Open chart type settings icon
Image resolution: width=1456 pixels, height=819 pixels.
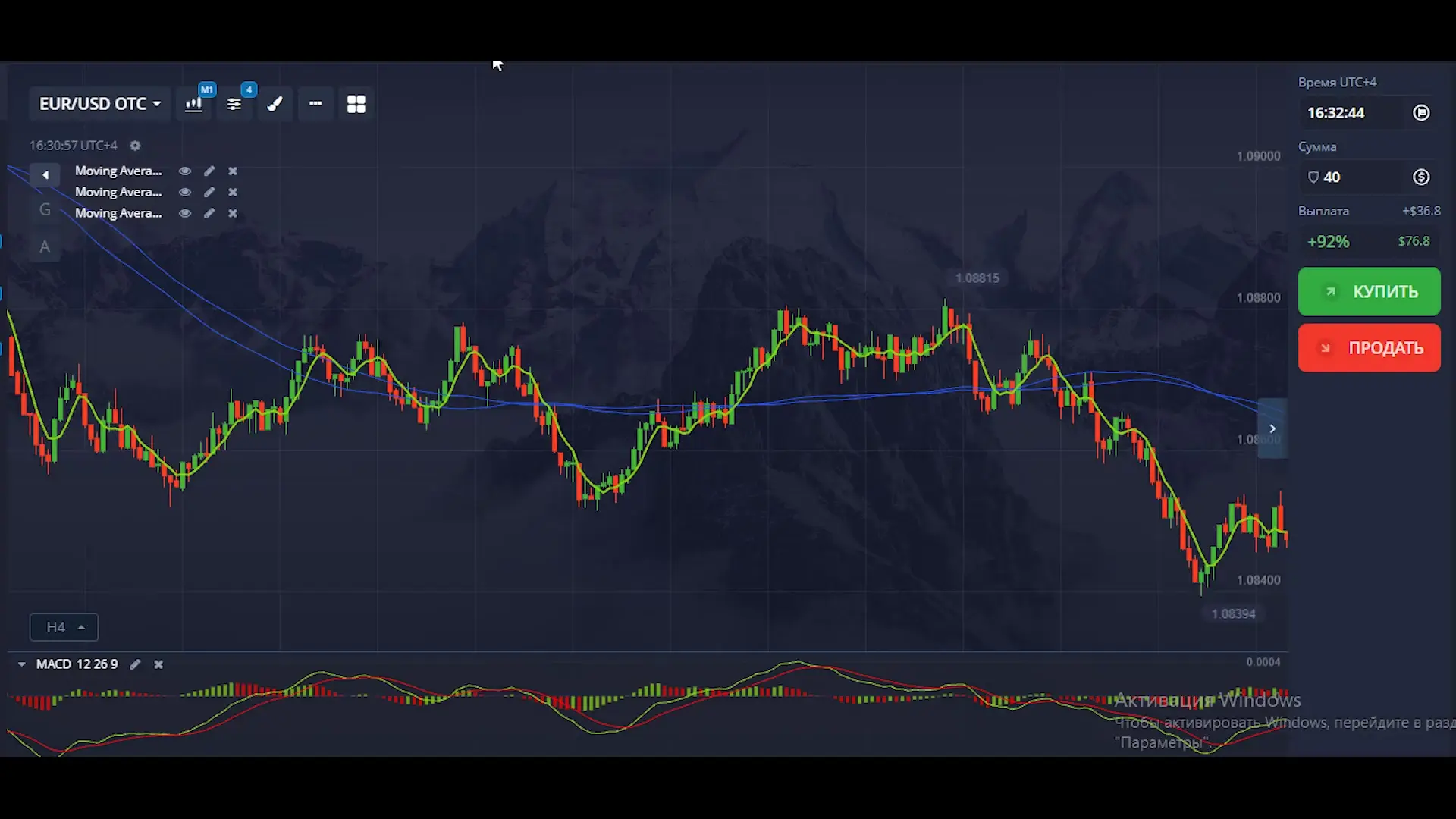194,104
